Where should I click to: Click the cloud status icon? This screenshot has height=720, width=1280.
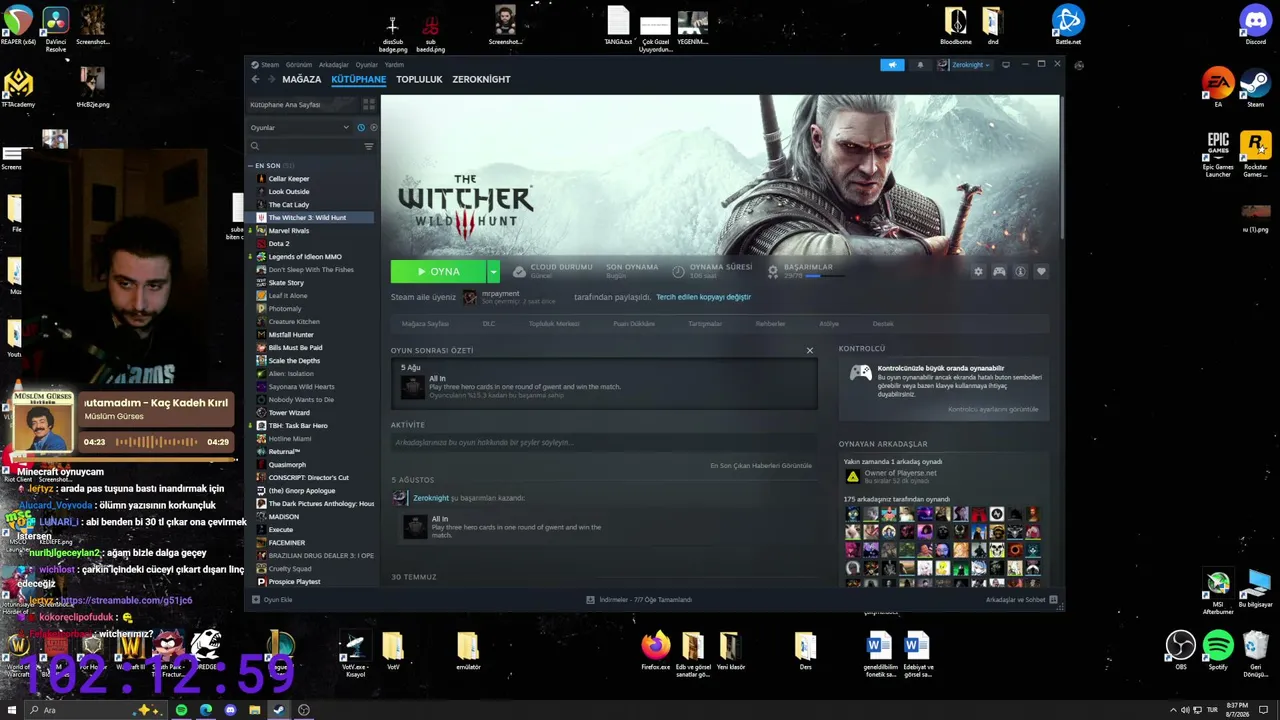point(519,271)
